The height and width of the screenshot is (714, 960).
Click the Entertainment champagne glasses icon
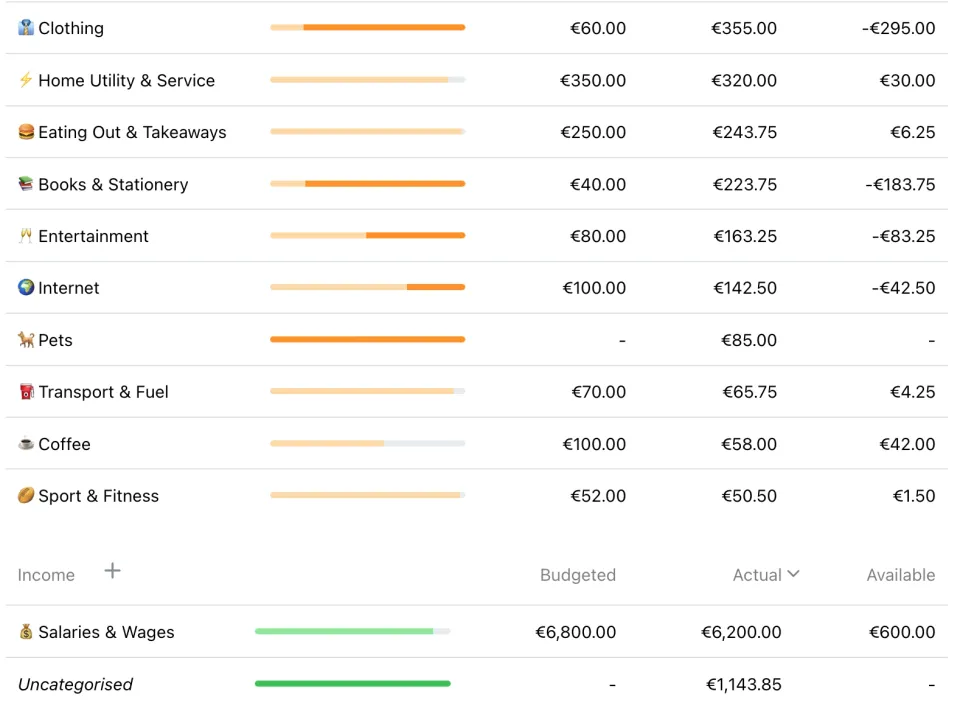coord(26,236)
